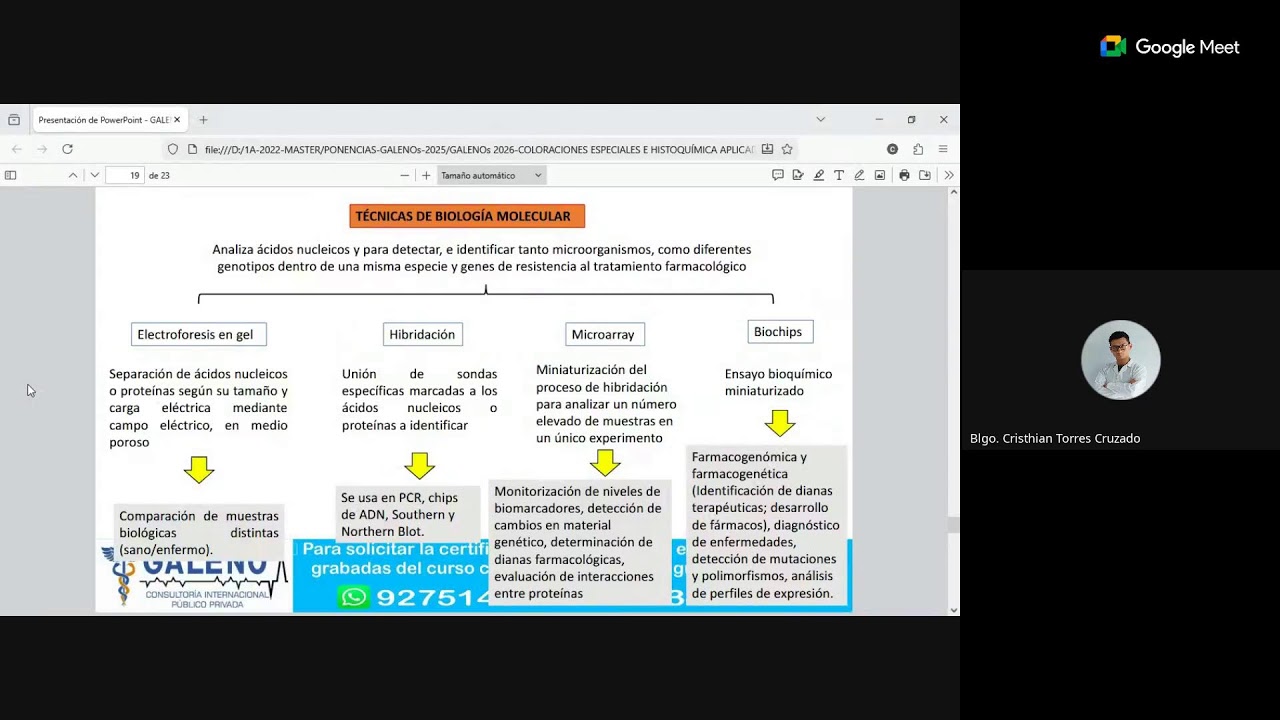Open reader view icon in address bar

coord(767,149)
